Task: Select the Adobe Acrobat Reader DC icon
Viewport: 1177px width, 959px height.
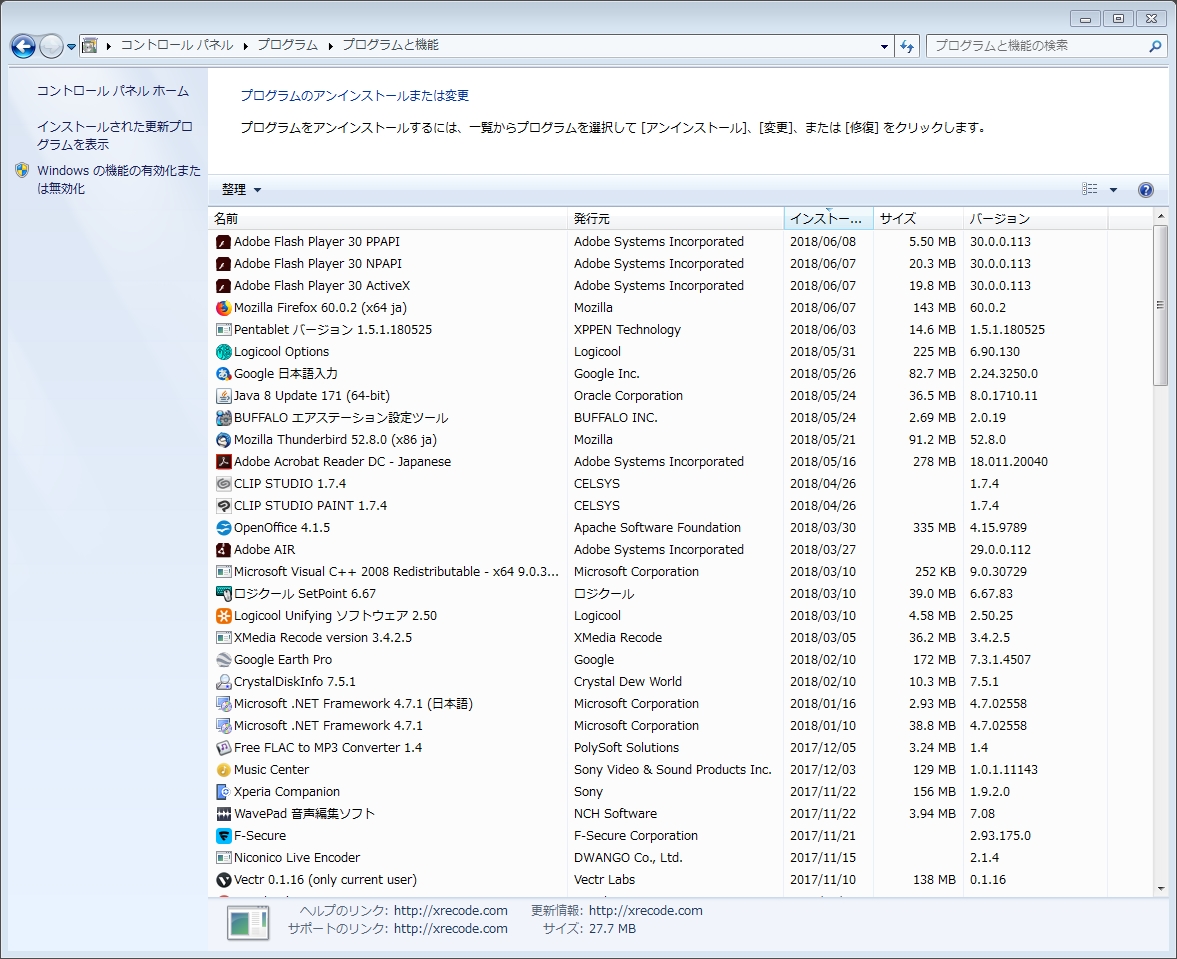Action: pos(223,462)
